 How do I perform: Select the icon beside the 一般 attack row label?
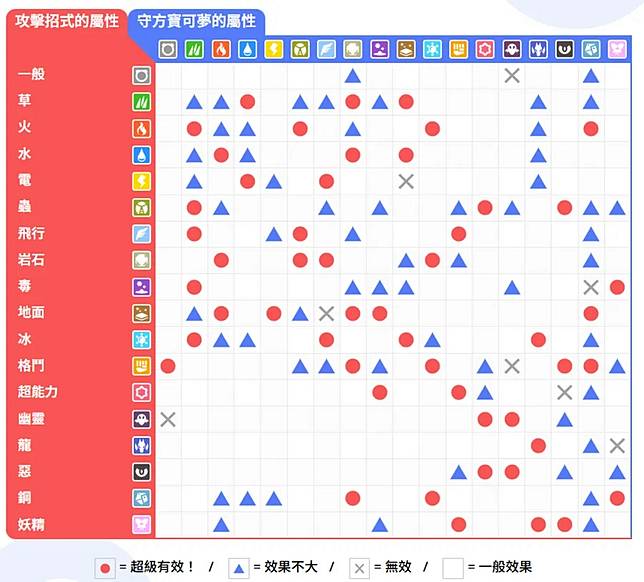(x=141, y=76)
